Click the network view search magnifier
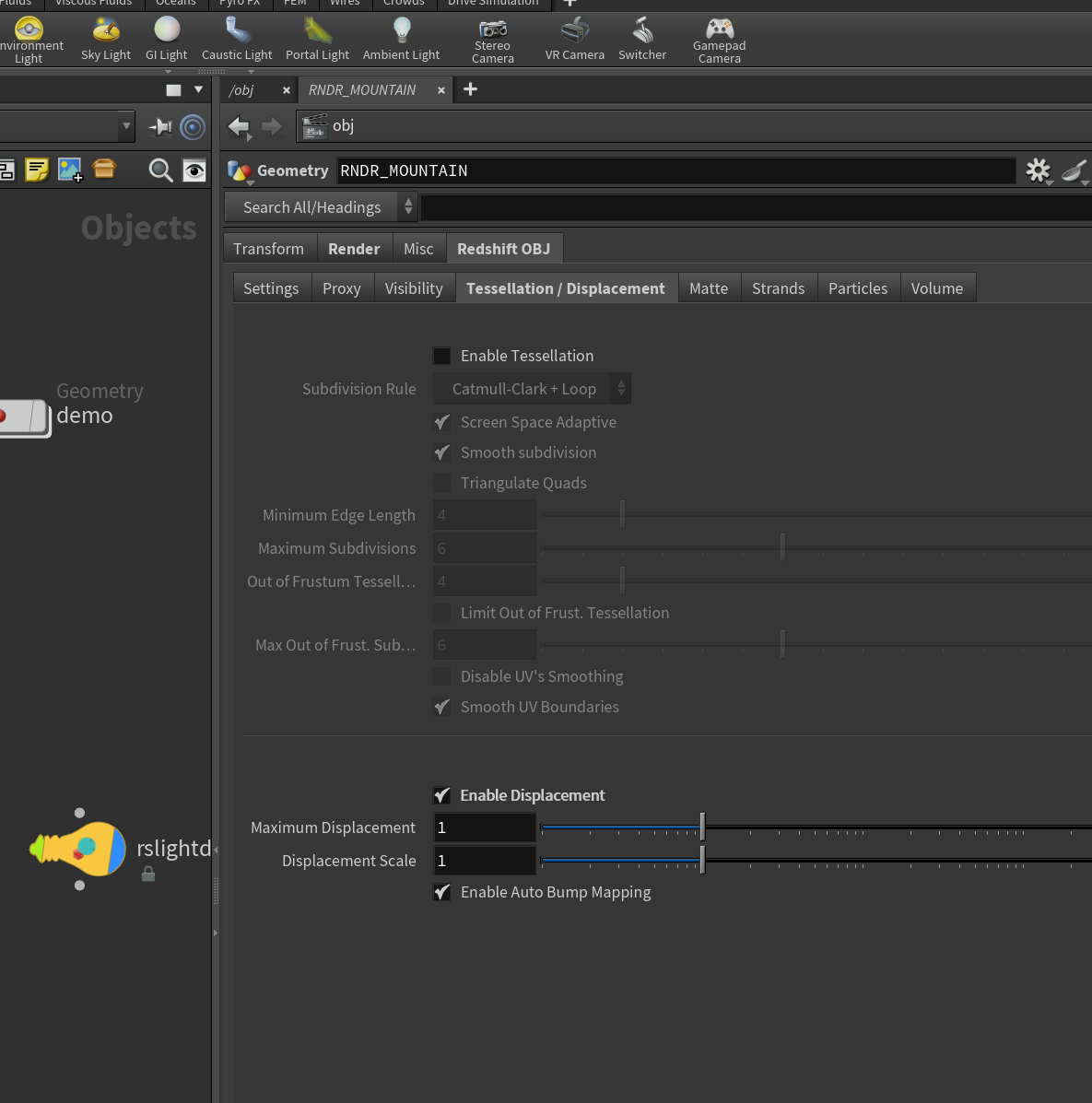 coord(160,170)
